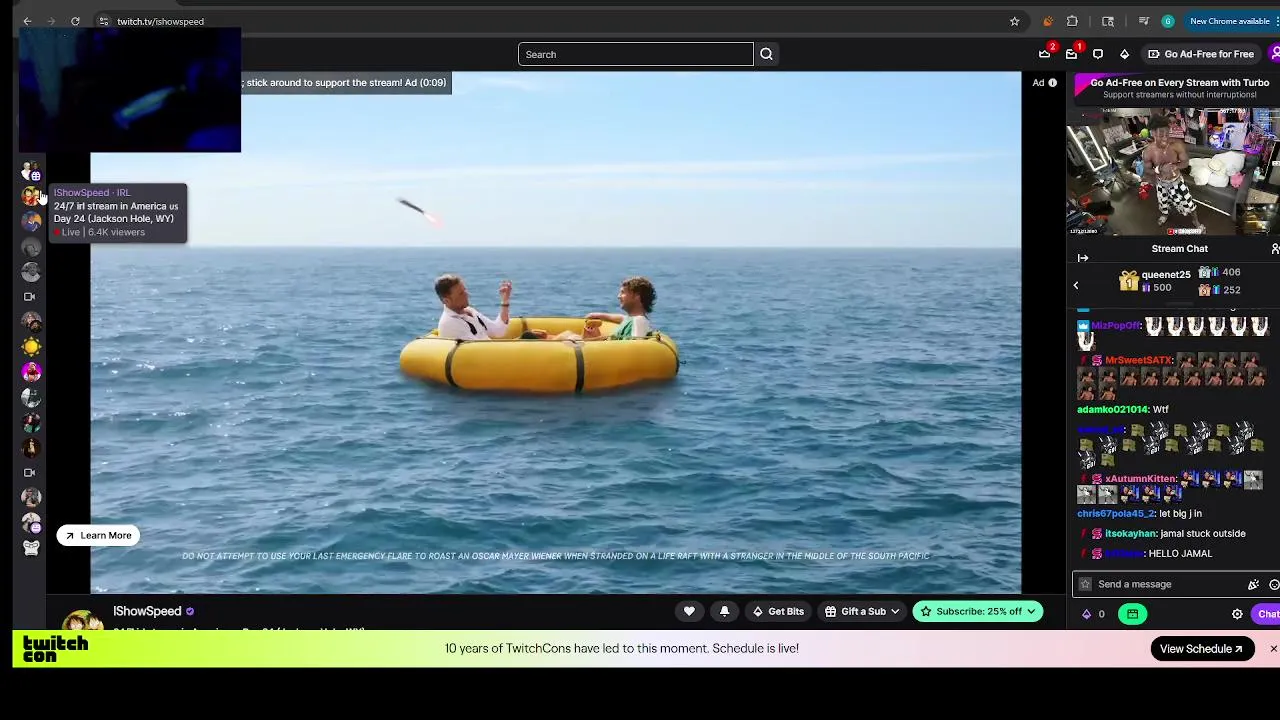
Task: Click the MrSweetSATX username in chat
Action: [x=1139, y=360]
